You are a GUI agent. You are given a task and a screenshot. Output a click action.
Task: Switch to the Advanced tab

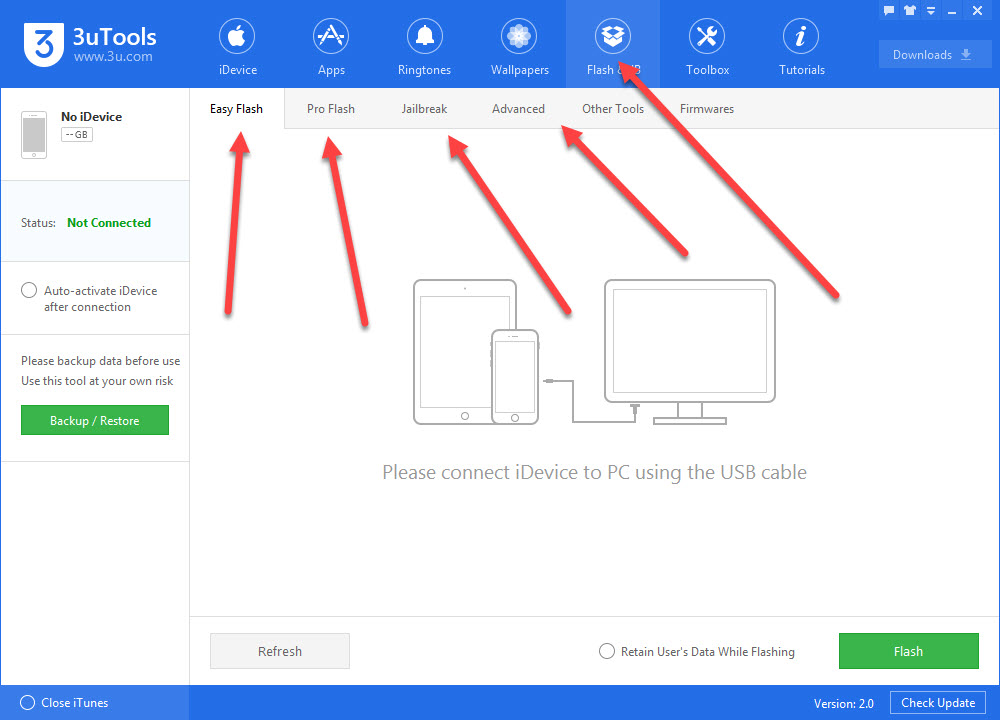[518, 109]
